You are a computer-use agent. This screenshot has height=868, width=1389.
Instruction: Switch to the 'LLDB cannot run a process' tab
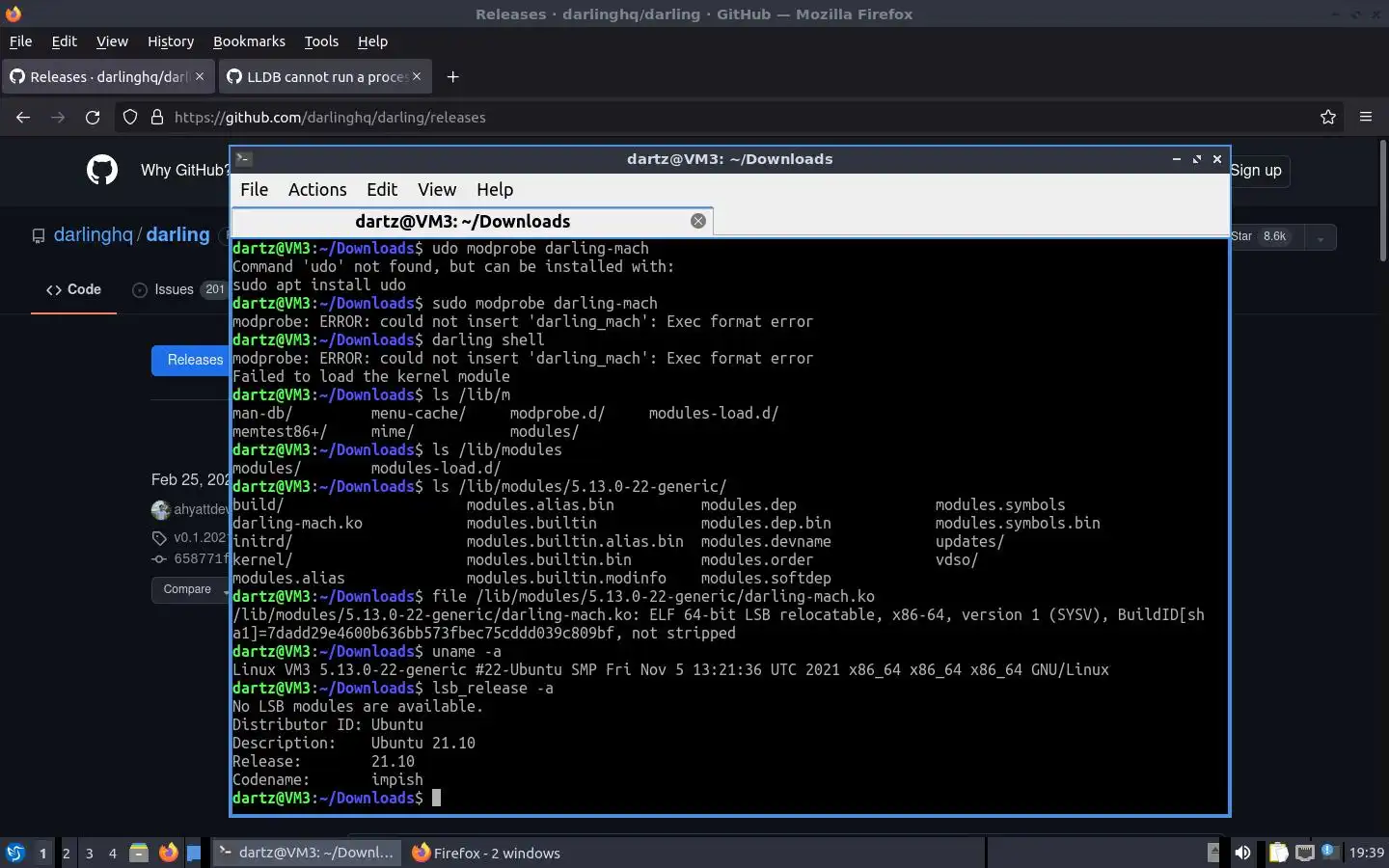pyautogui.click(x=326, y=77)
